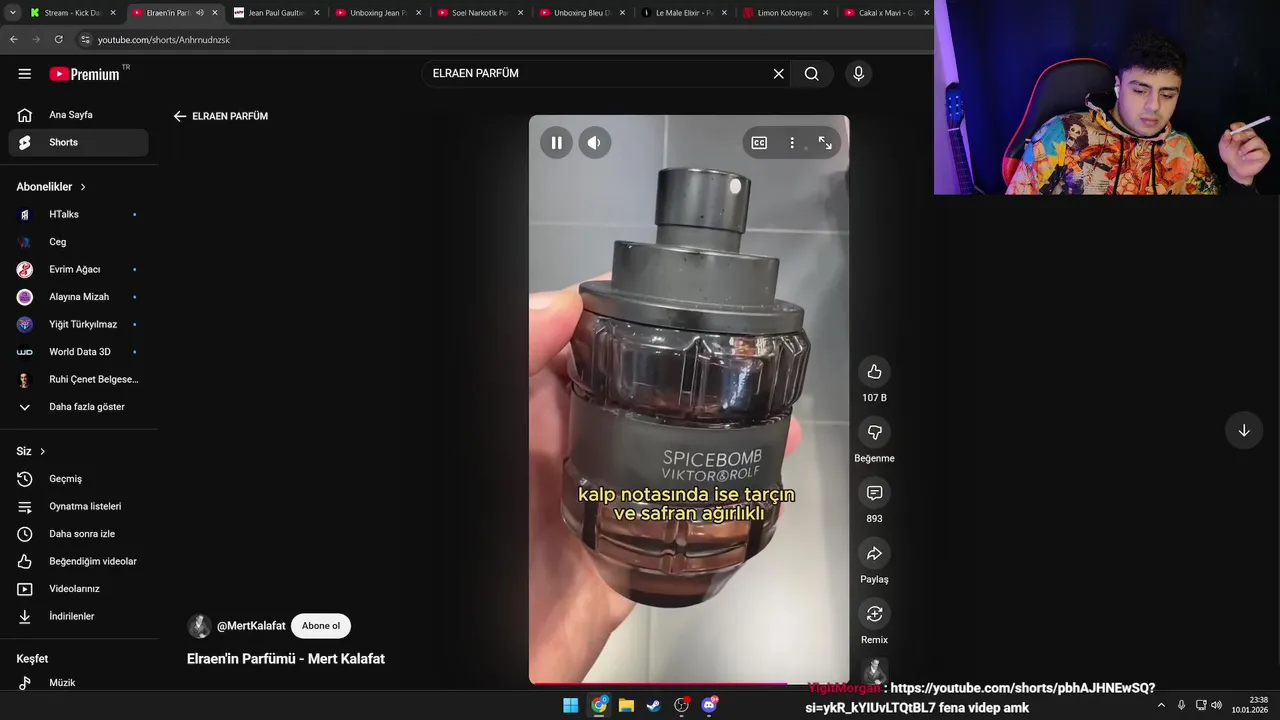Open Oynatma listeleri

pyautogui.click(x=78, y=506)
